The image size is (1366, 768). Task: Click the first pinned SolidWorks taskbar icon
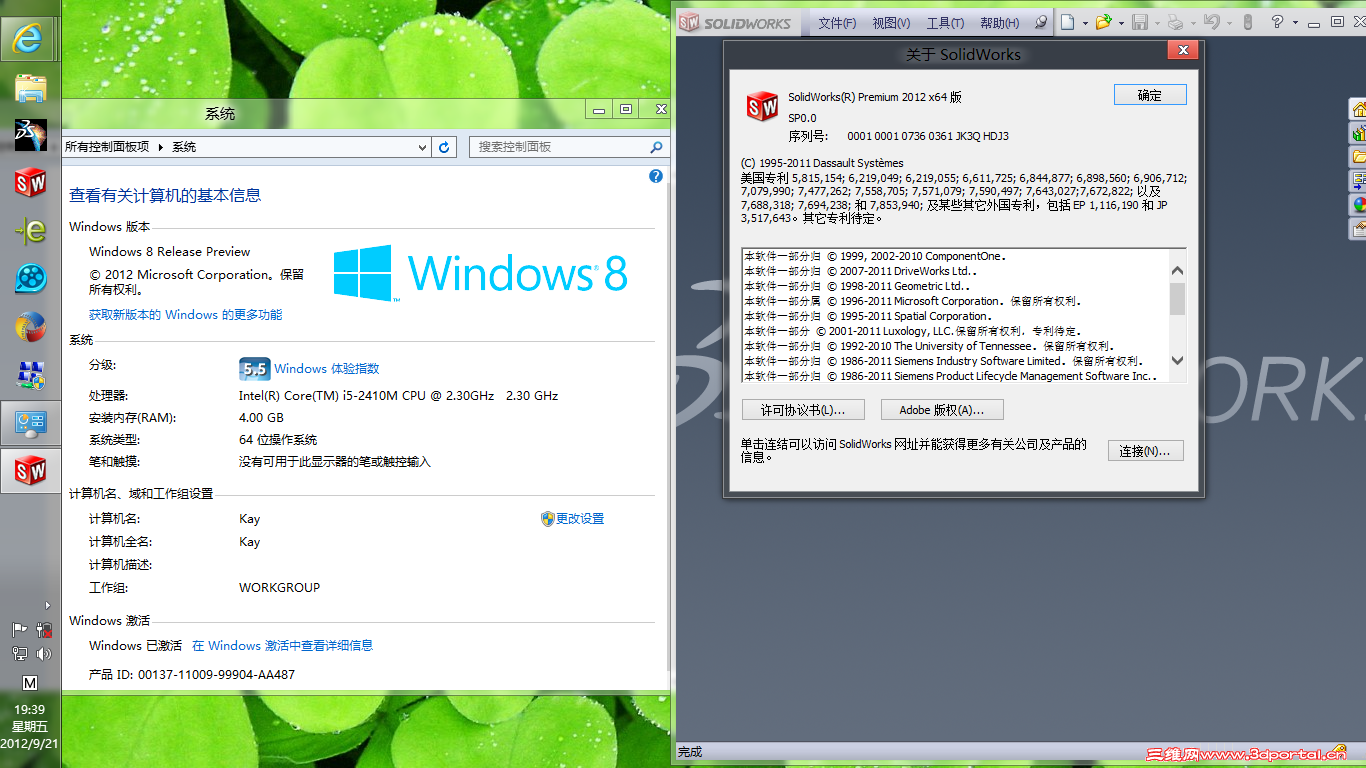click(x=30, y=182)
